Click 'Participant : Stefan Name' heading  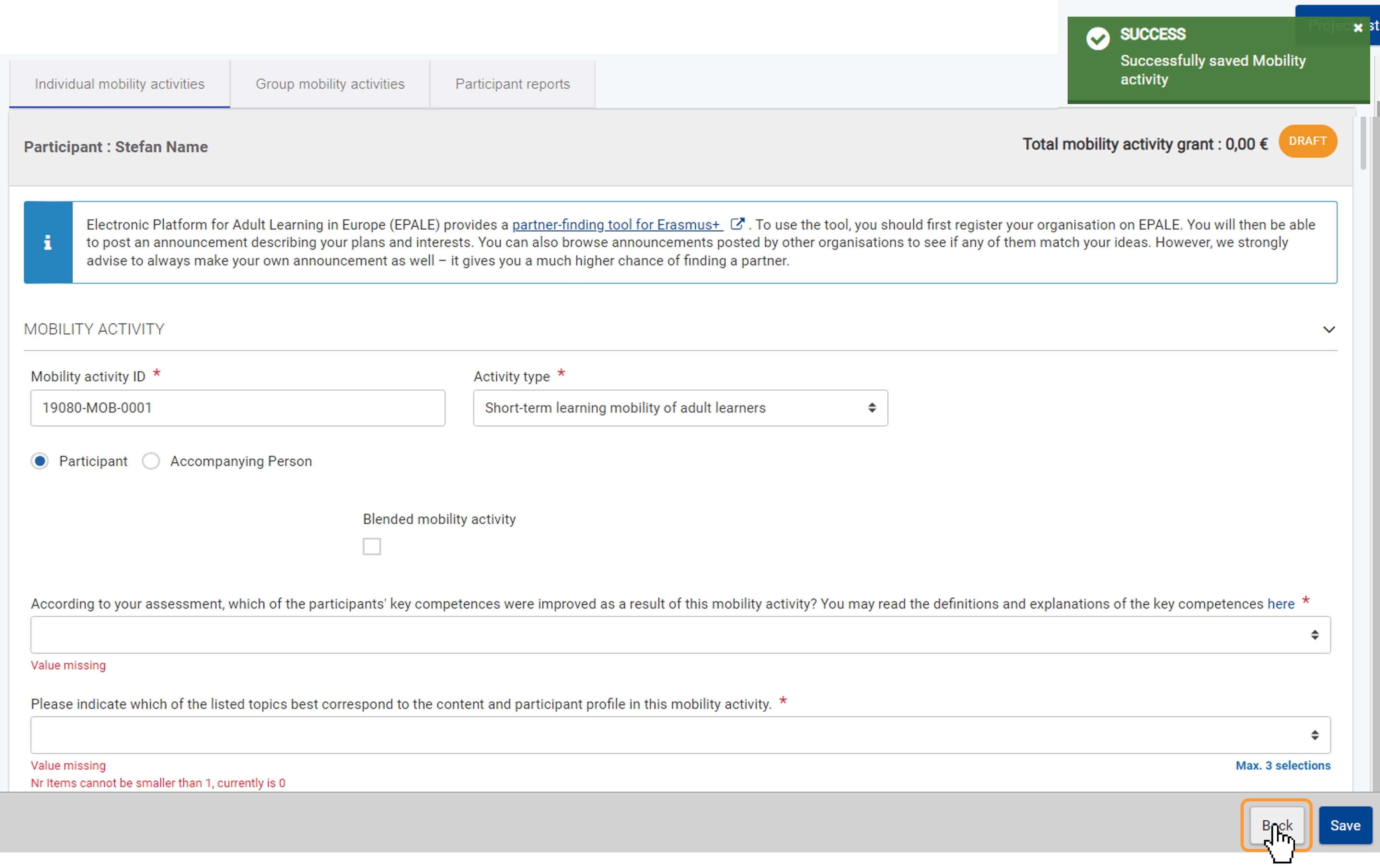[116, 147]
